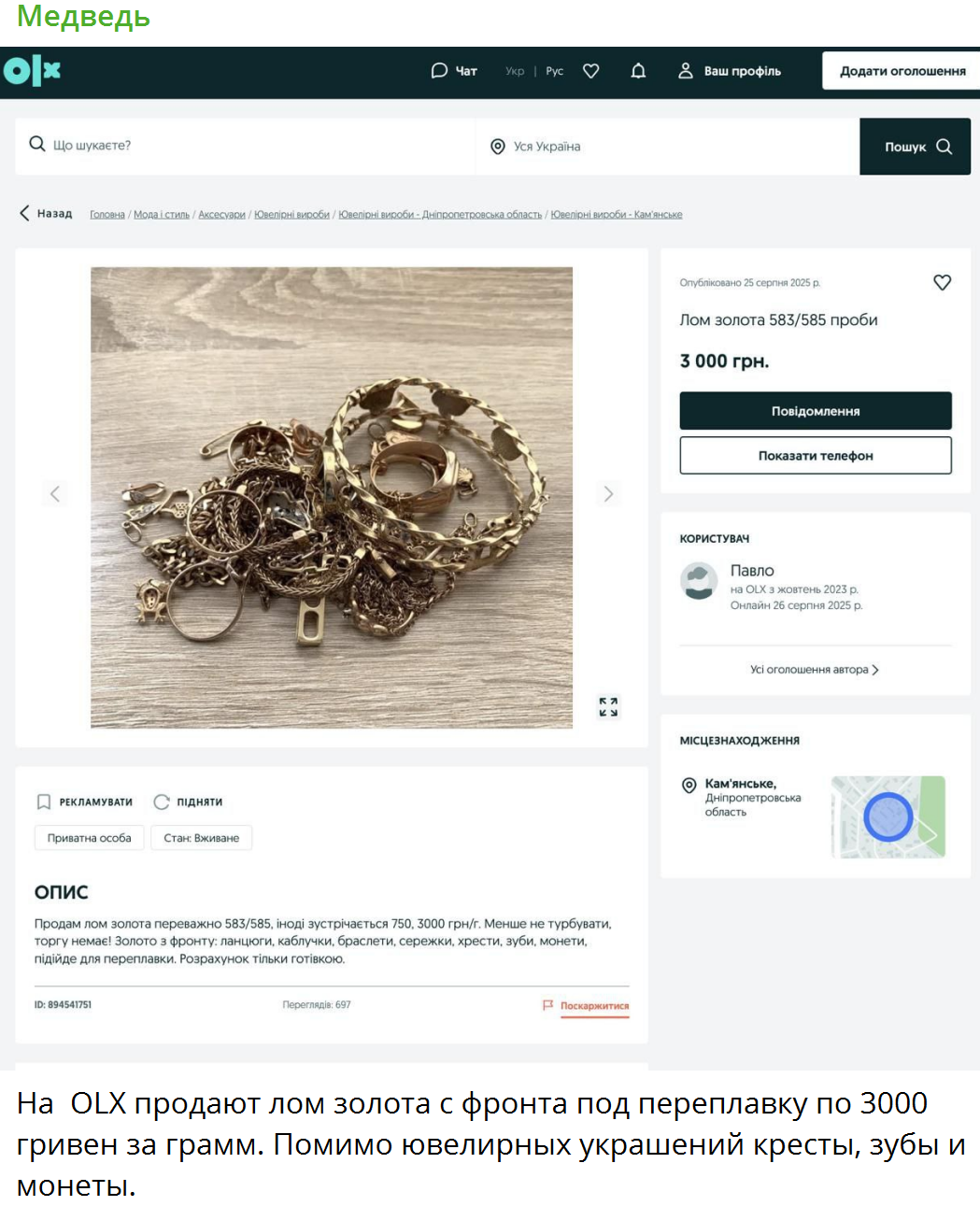The height and width of the screenshot is (1220, 980).
Task: Open Усі оголошення автора chevron link
Action: click(x=815, y=670)
